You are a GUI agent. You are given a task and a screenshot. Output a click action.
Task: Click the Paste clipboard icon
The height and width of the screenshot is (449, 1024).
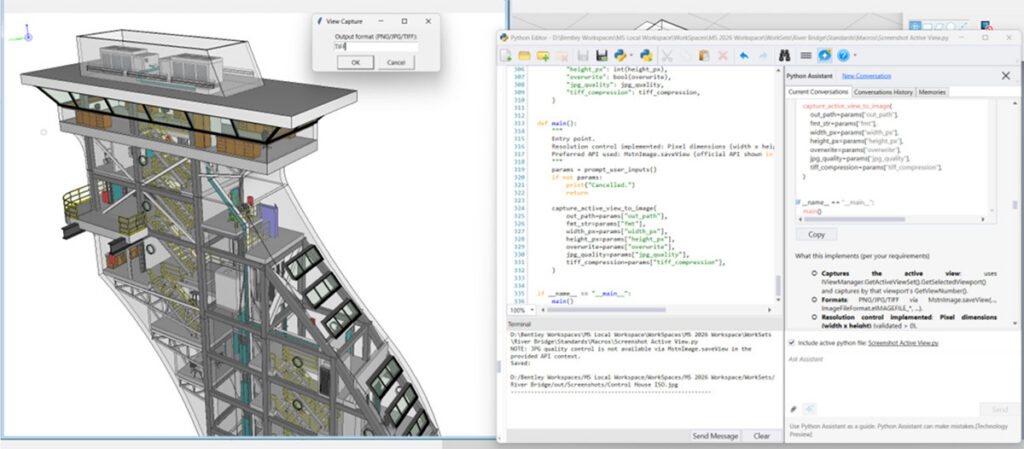(705, 56)
